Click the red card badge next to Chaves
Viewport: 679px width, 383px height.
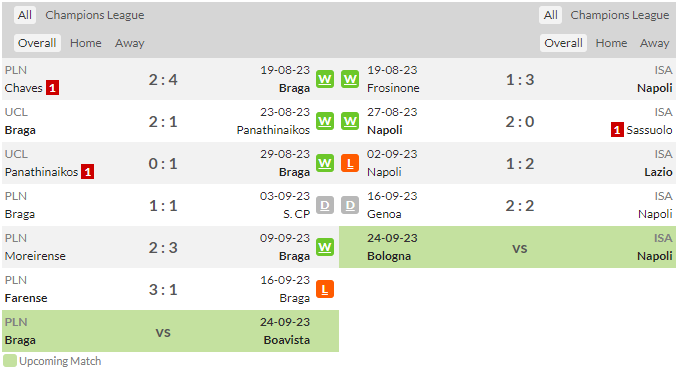pyautogui.click(x=52, y=88)
